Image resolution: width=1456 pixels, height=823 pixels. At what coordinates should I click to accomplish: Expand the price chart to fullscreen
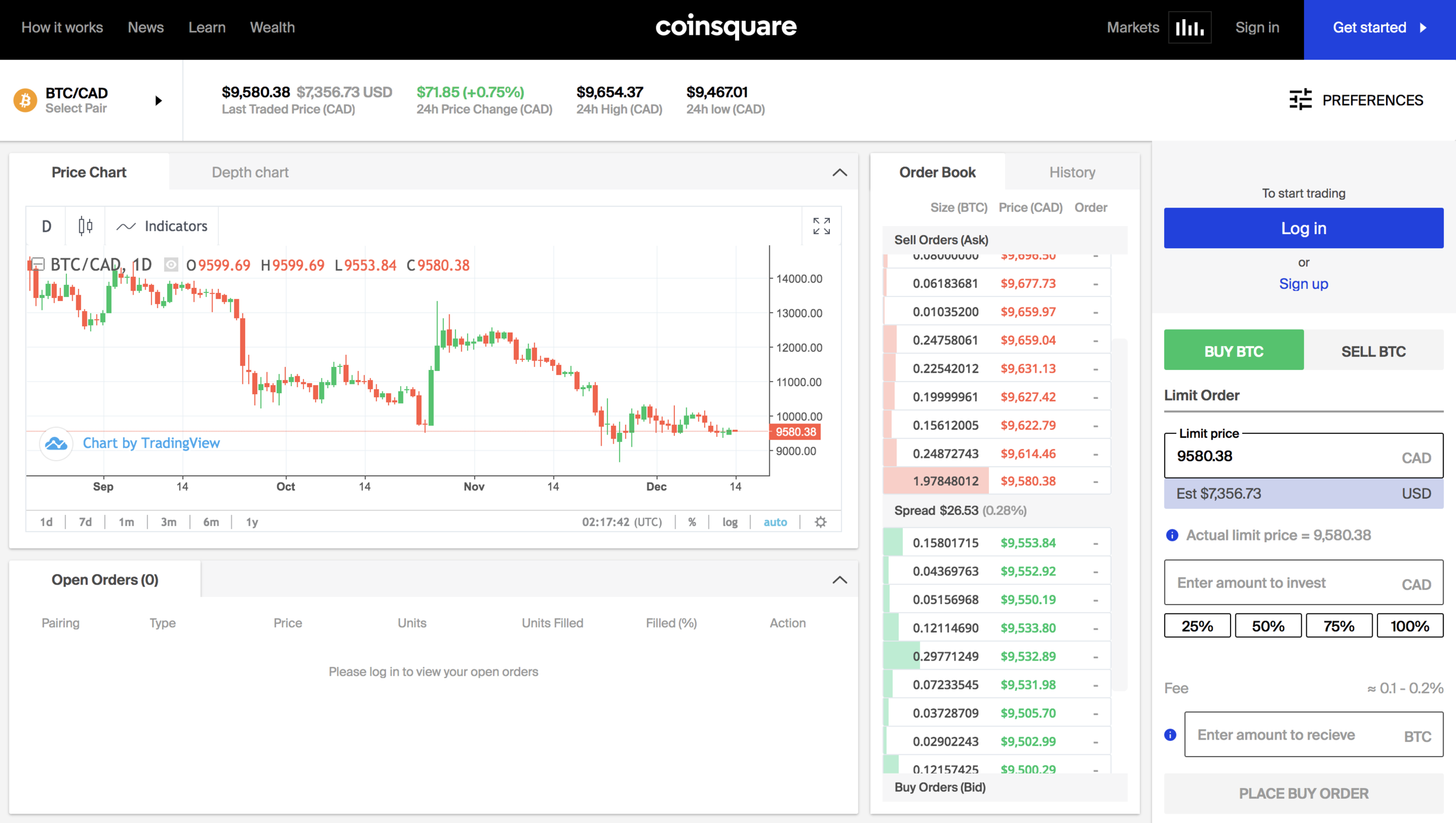(x=821, y=226)
